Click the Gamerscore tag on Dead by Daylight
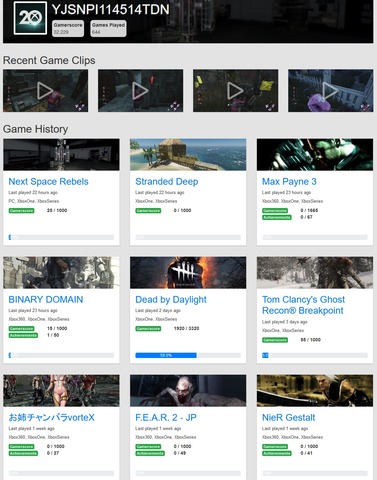Viewport: 377px width, 480px height. click(148, 329)
